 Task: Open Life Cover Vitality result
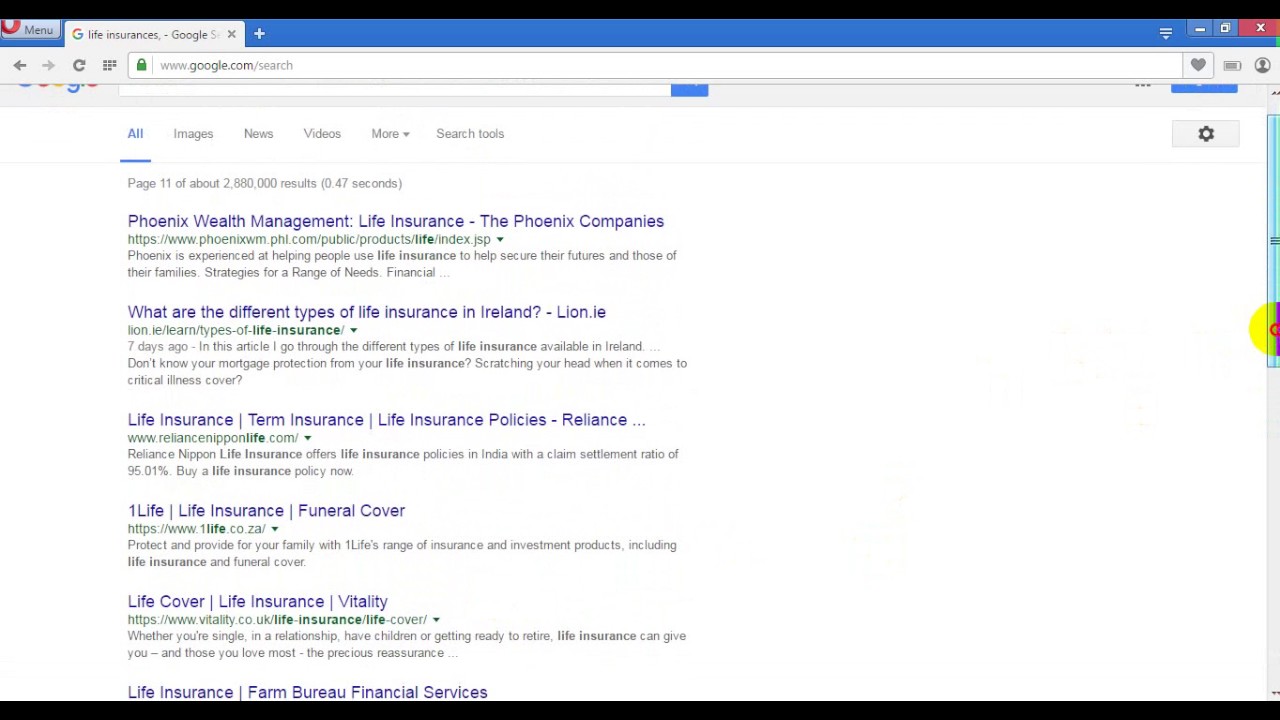pyautogui.click(x=258, y=602)
